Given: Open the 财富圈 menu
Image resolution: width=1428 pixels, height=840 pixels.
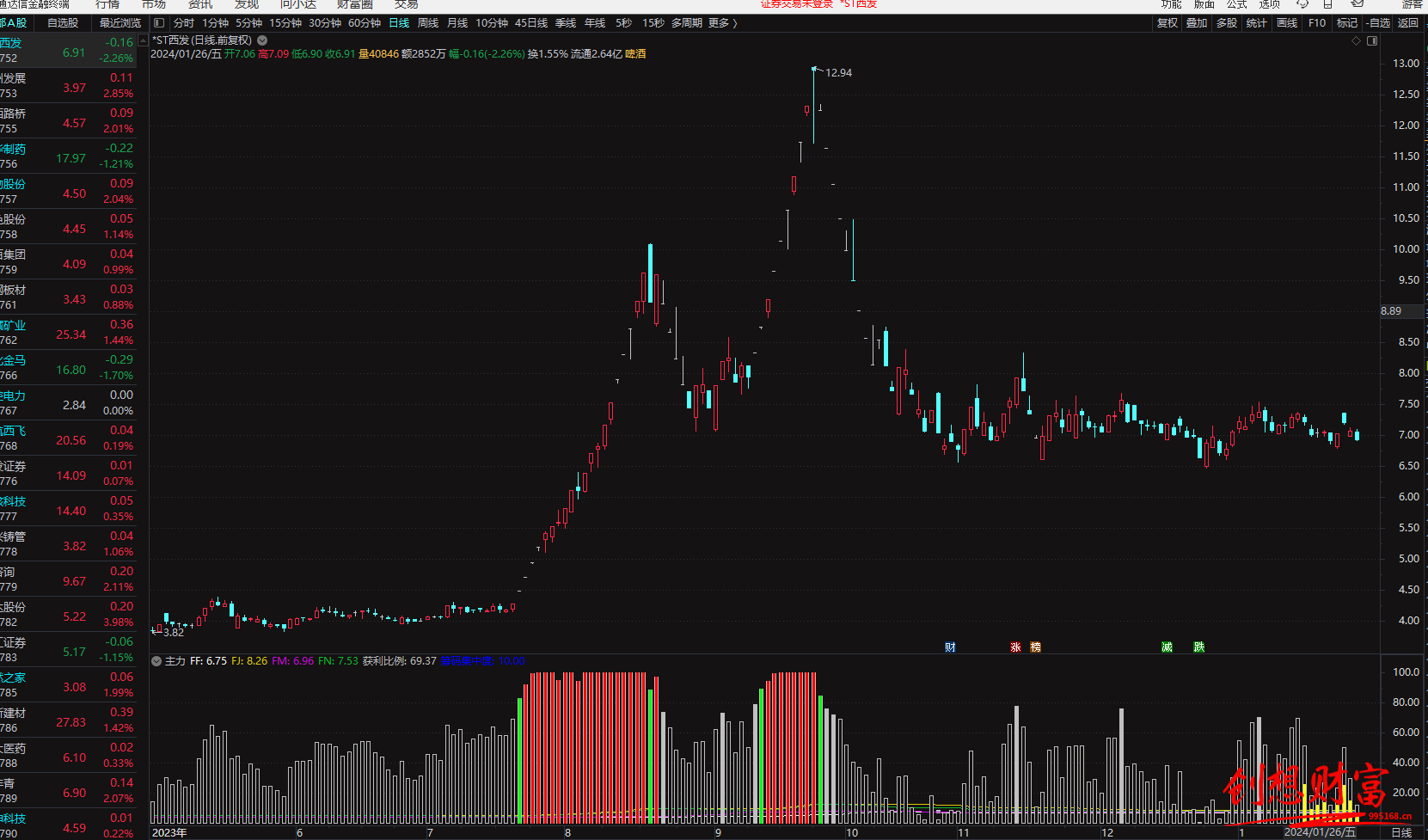Looking at the screenshot, I should coord(355,4).
